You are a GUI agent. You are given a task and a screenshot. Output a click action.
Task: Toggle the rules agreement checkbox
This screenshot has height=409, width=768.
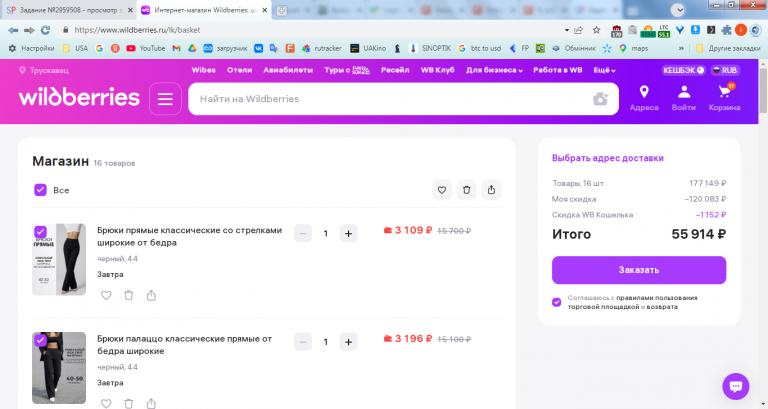(556, 302)
